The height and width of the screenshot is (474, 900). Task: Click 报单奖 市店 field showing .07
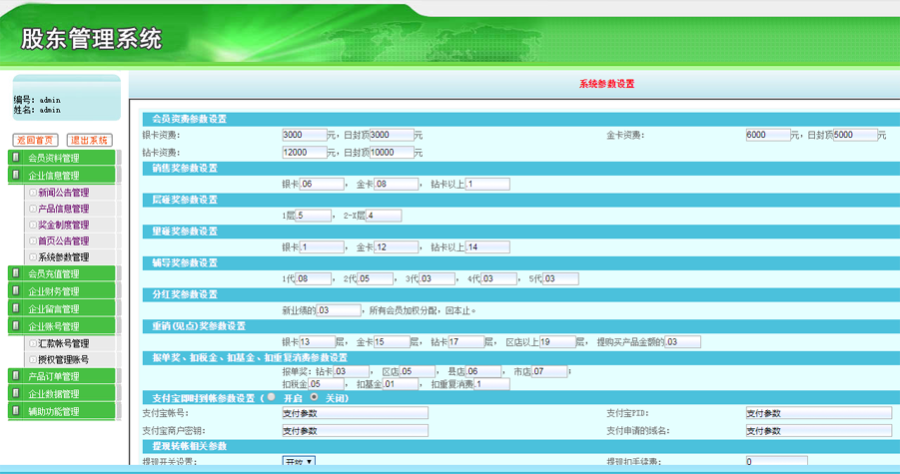(x=549, y=372)
